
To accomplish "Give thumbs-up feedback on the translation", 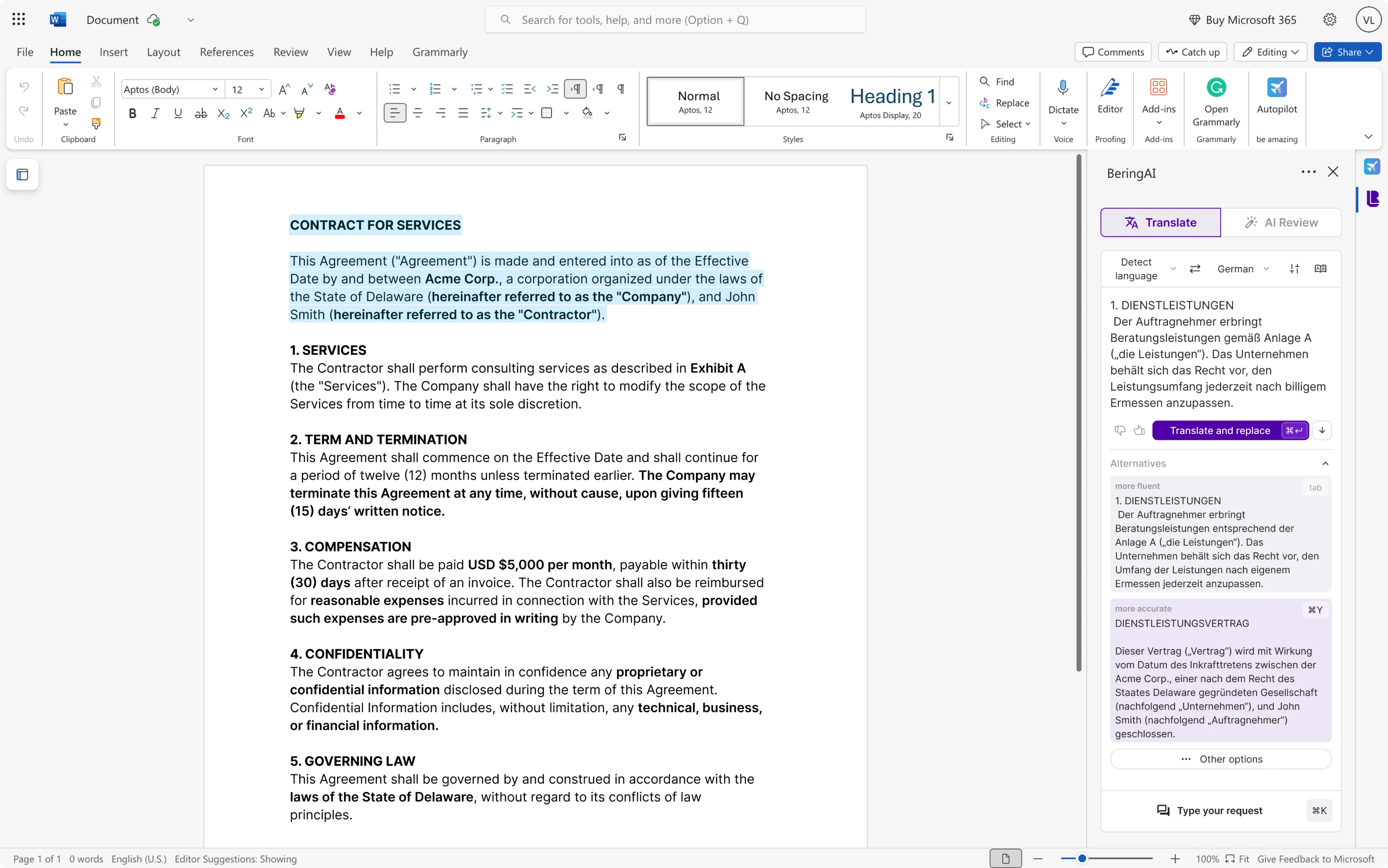I will click(1139, 430).
